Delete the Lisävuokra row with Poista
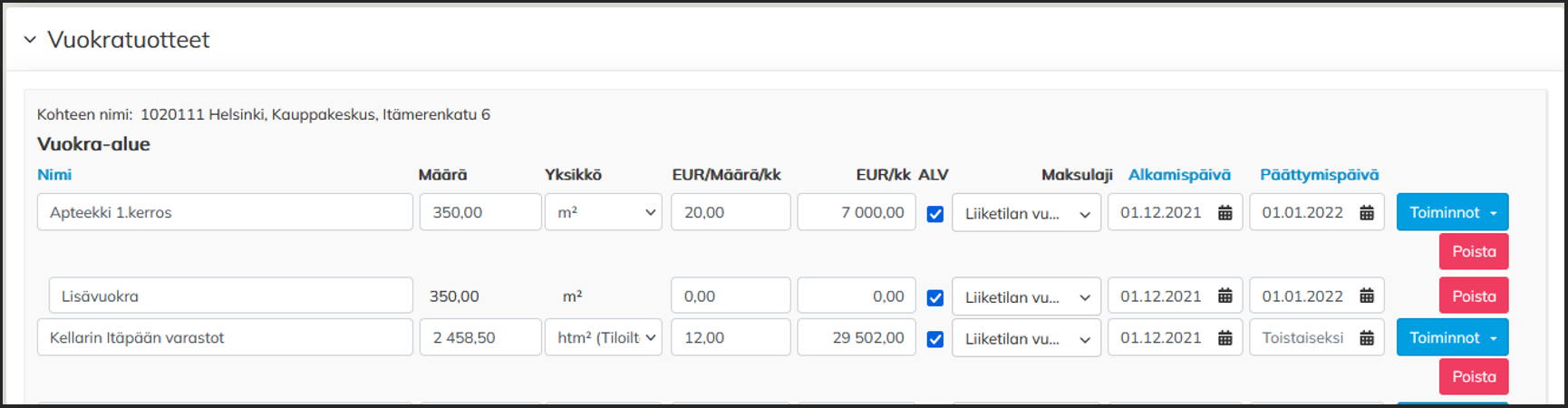Viewport: 1568px width, 408px height. pyautogui.click(x=1474, y=296)
